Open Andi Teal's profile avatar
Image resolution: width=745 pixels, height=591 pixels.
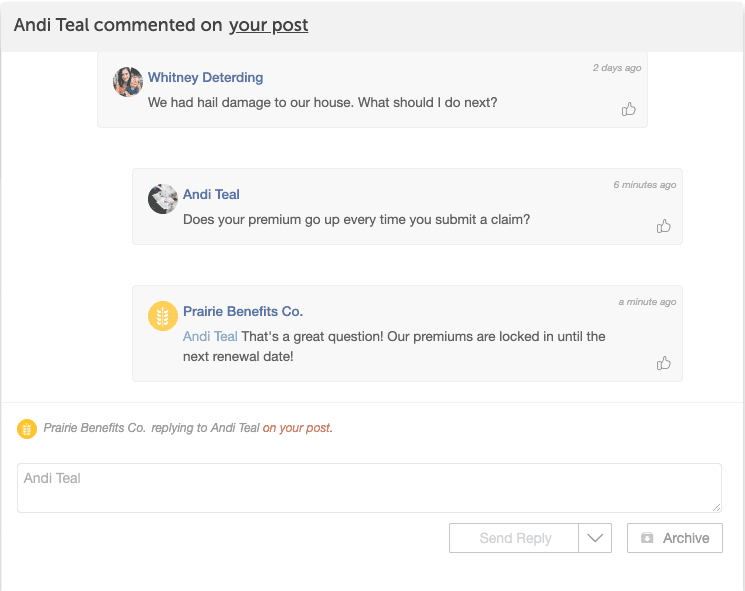163,199
